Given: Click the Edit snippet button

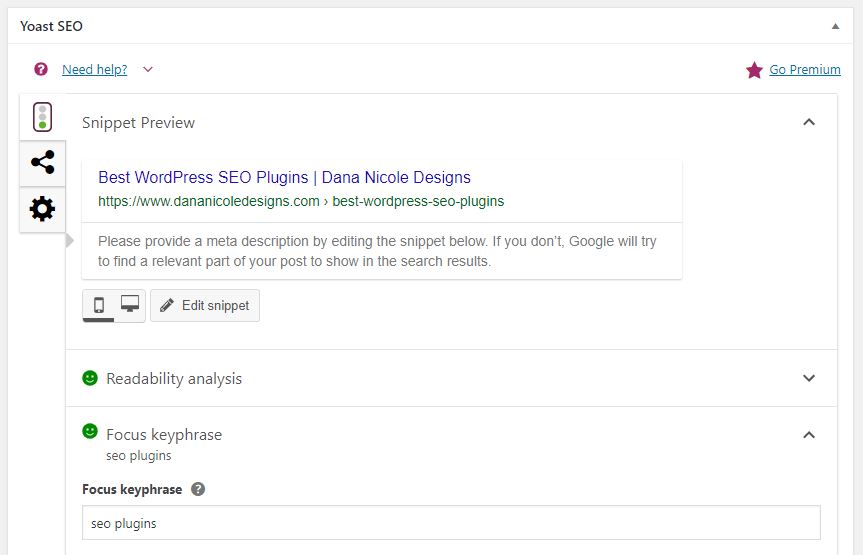Looking at the screenshot, I should pos(205,306).
